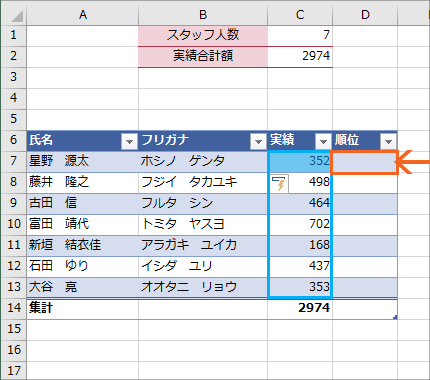Select column C header
430x380 pixels.
[x=300, y=15]
